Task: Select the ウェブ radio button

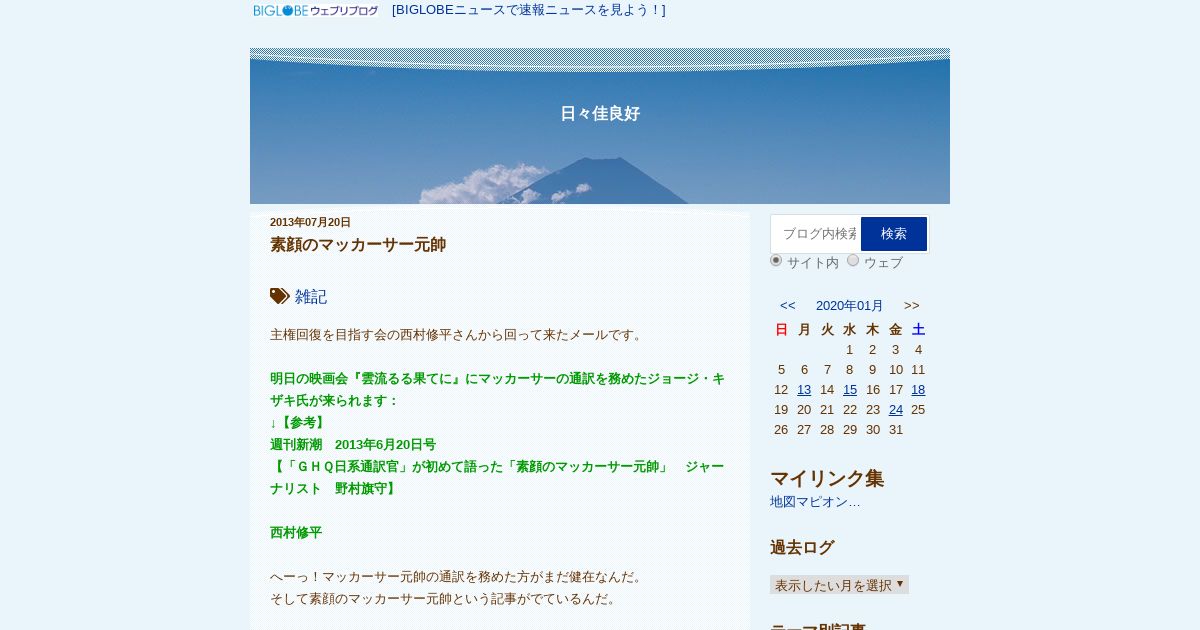Action: (853, 260)
